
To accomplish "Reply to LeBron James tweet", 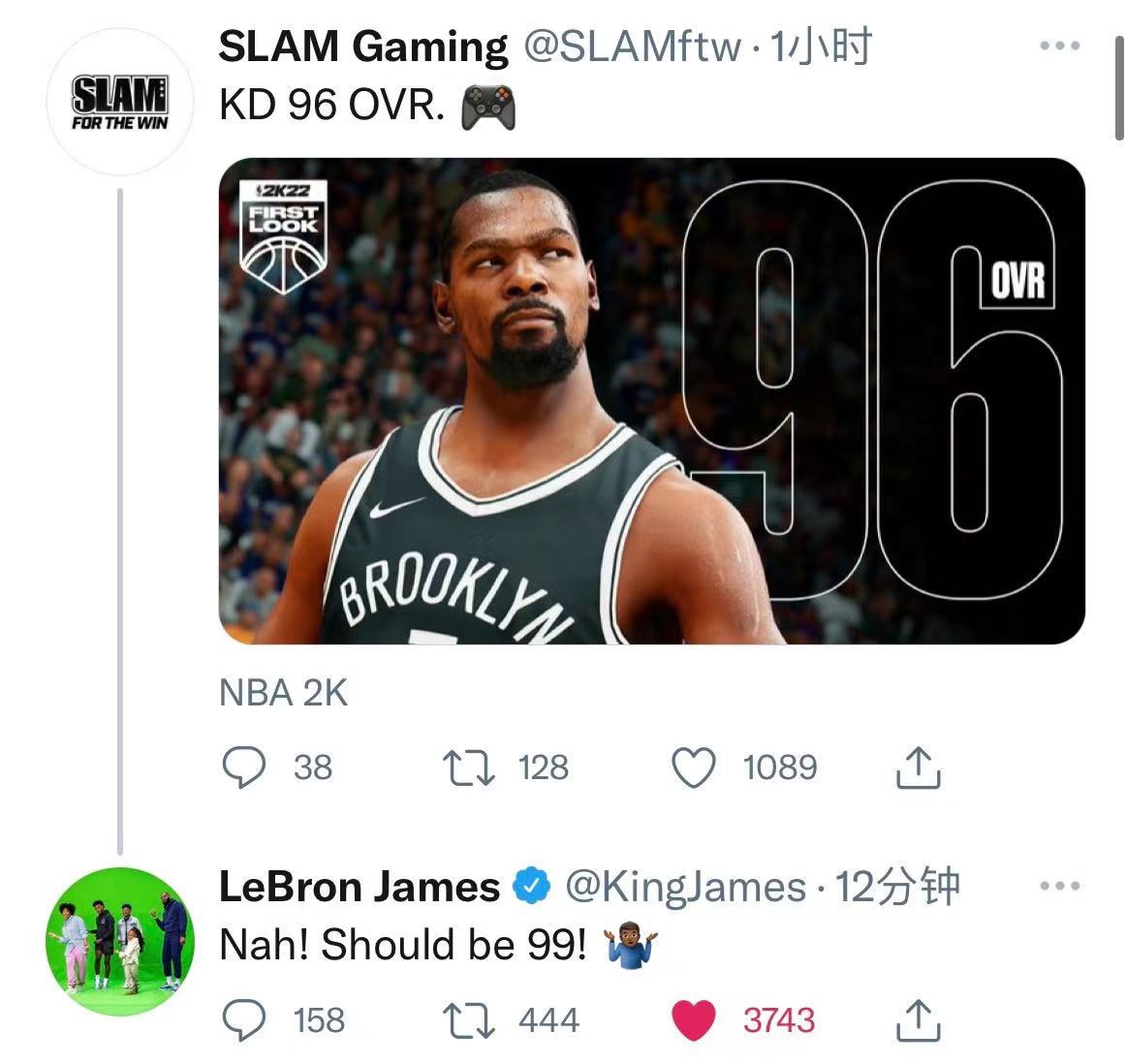I will point(244,1019).
